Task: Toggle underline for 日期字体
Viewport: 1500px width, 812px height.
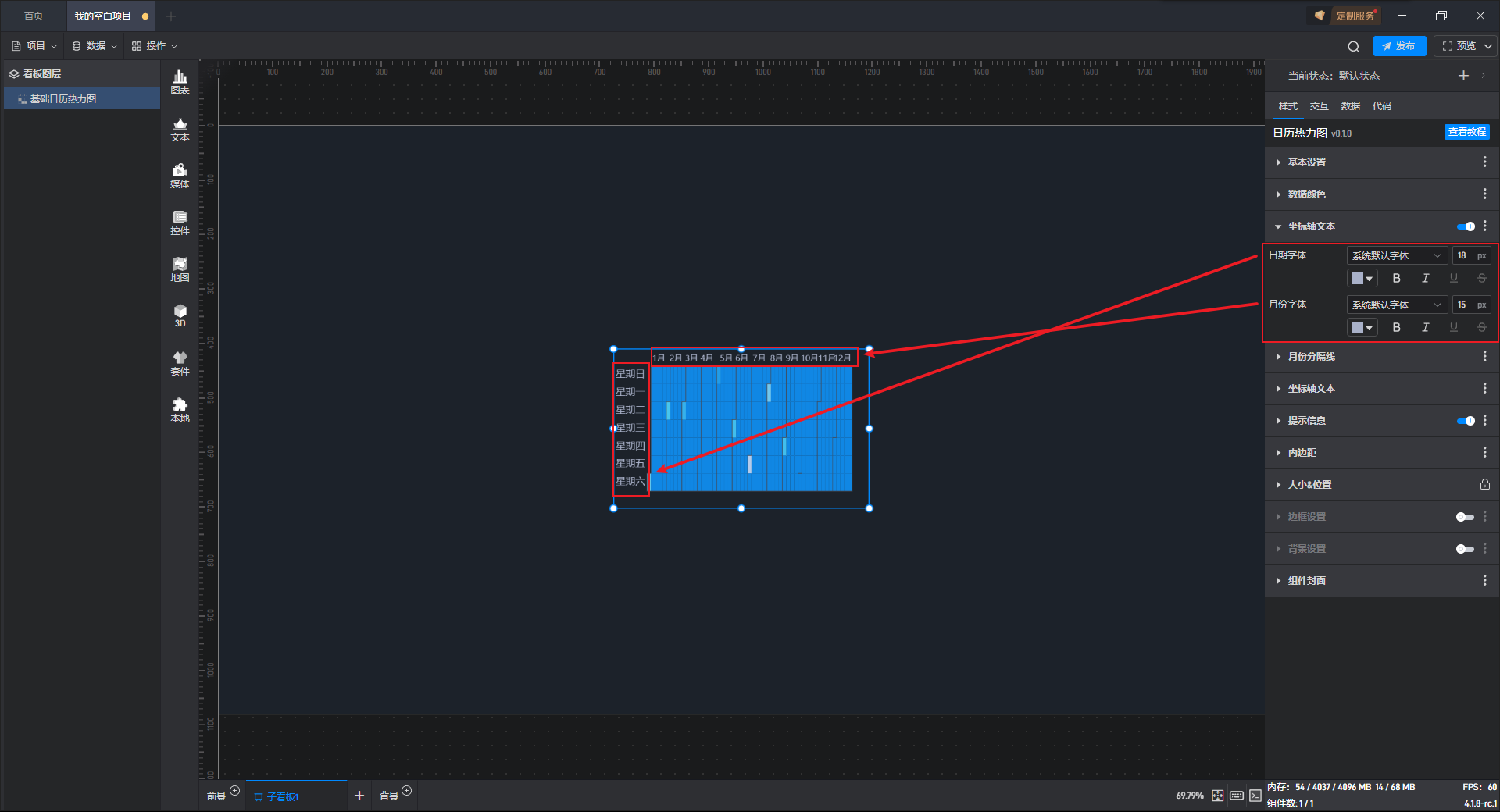Action: [1453, 278]
